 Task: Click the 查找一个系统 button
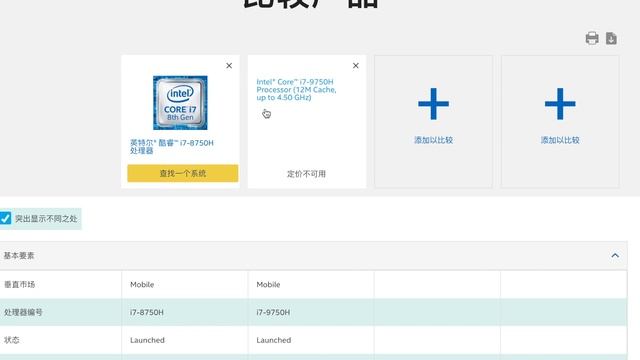(182, 173)
